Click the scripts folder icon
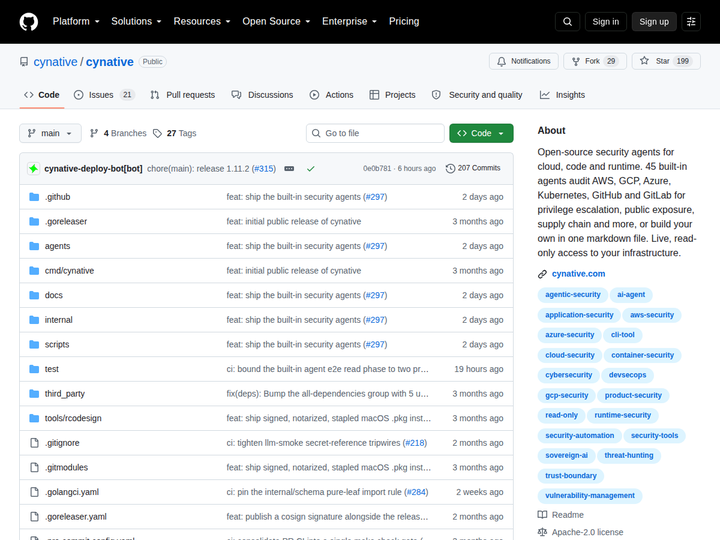The height and width of the screenshot is (540, 720). (34, 344)
